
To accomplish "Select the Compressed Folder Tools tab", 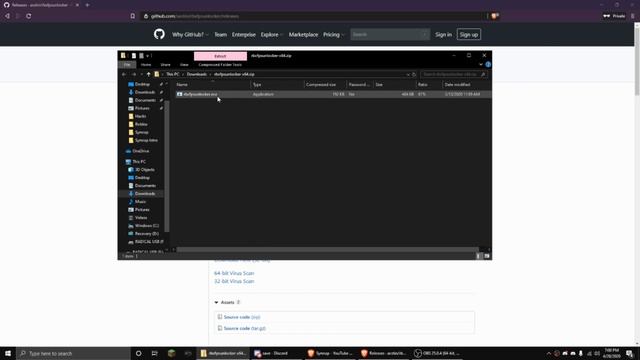I will 220,64.
